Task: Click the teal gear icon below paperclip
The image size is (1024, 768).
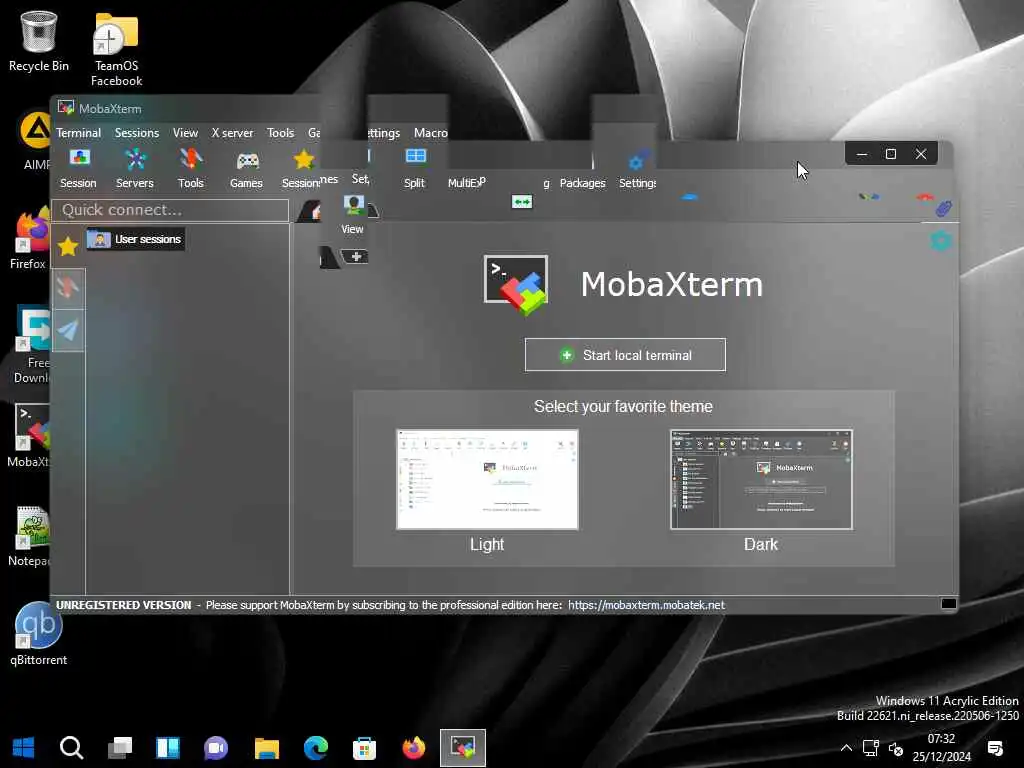Action: pos(940,241)
